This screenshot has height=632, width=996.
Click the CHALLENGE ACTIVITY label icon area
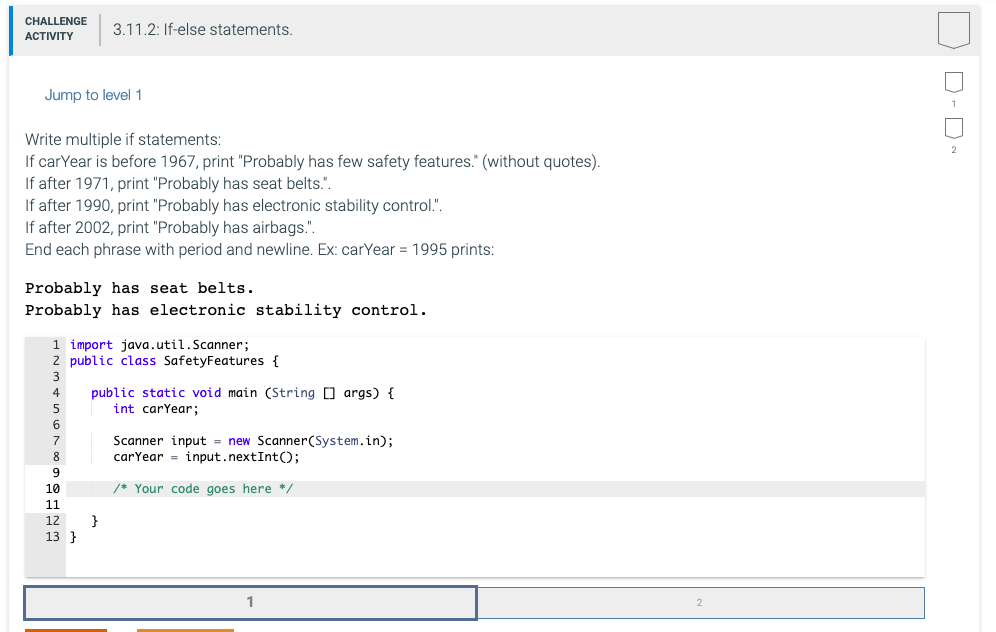point(55,27)
